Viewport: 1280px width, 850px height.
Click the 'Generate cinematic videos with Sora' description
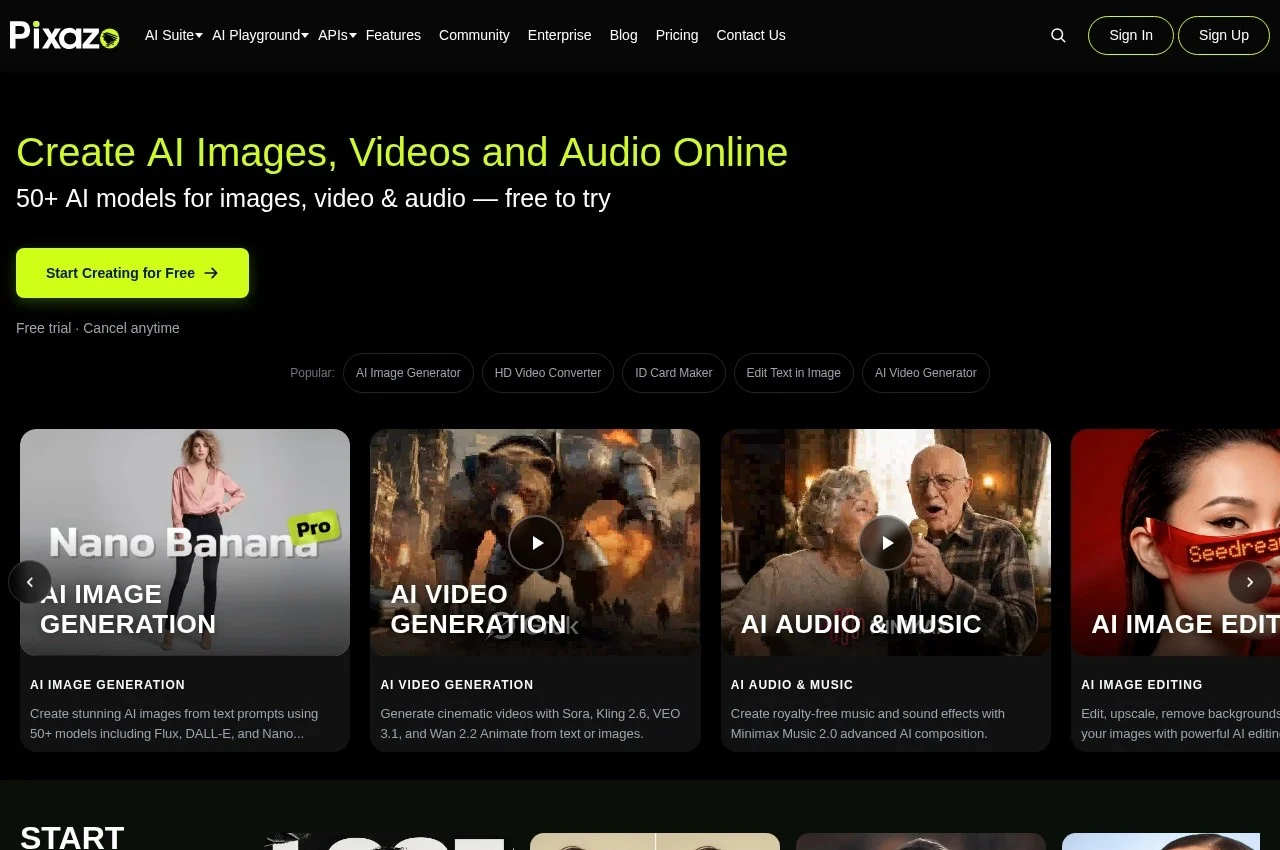point(530,724)
